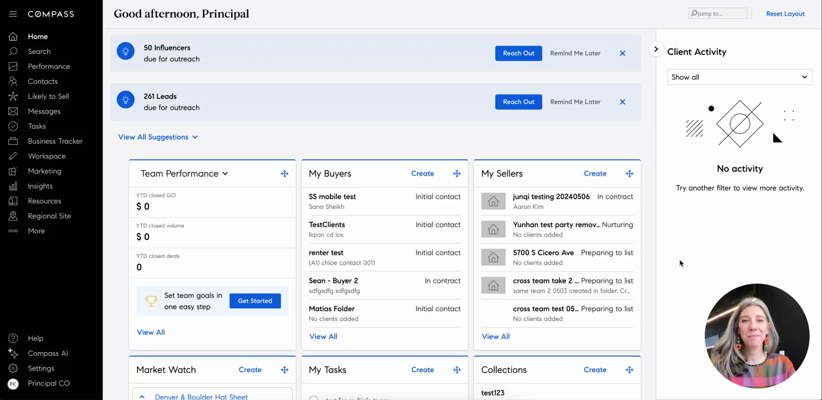Click the Jump to search field
The width and height of the screenshot is (822, 400).
[718, 14]
